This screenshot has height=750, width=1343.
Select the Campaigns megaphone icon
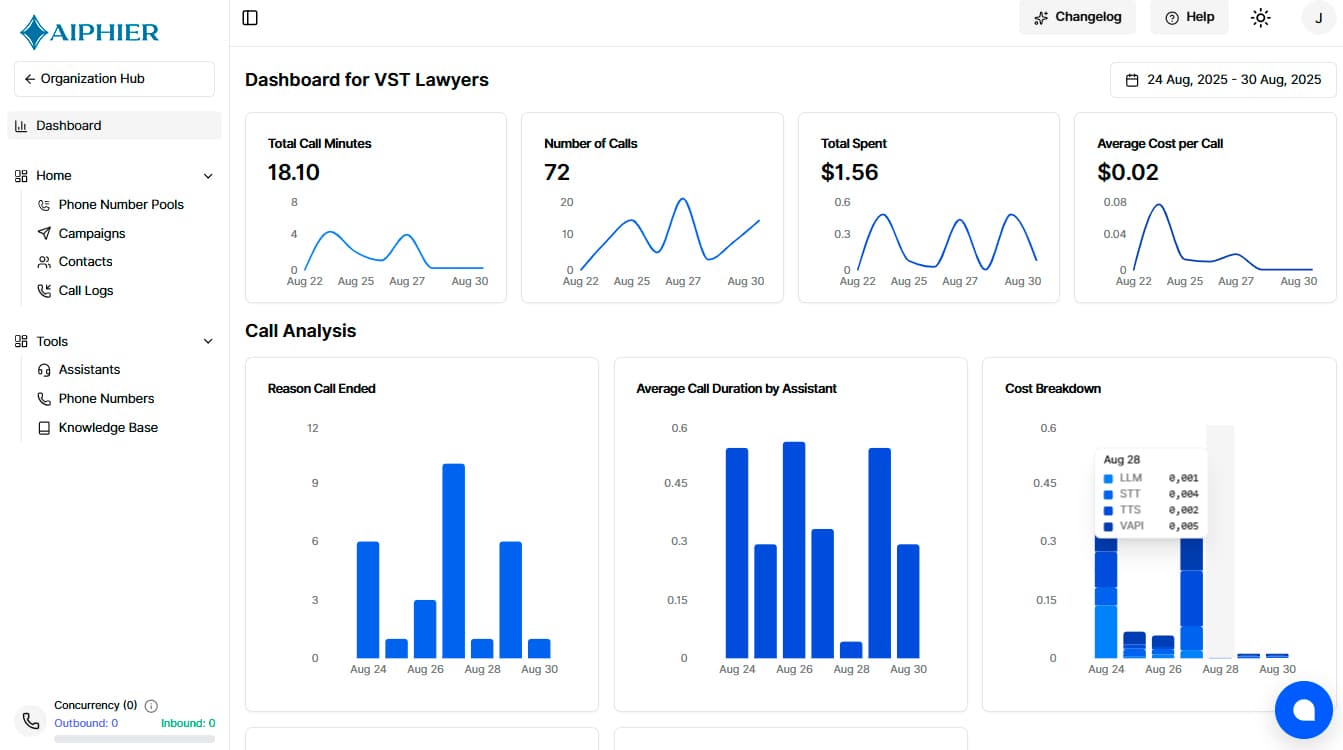pyautogui.click(x=43, y=233)
